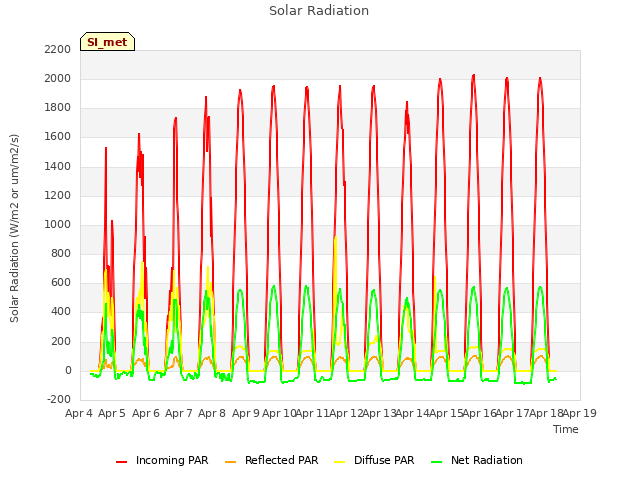Toggle the Reflected PAR legend label

(x=281, y=460)
